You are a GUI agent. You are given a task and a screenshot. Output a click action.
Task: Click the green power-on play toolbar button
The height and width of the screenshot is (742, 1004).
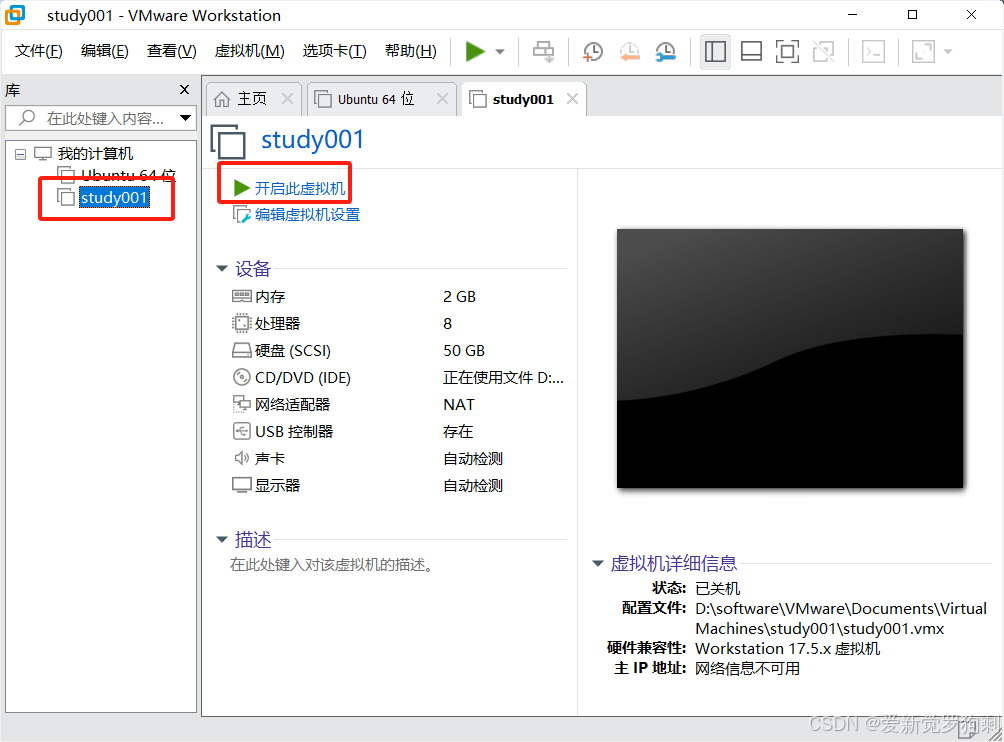click(x=474, y=51)
